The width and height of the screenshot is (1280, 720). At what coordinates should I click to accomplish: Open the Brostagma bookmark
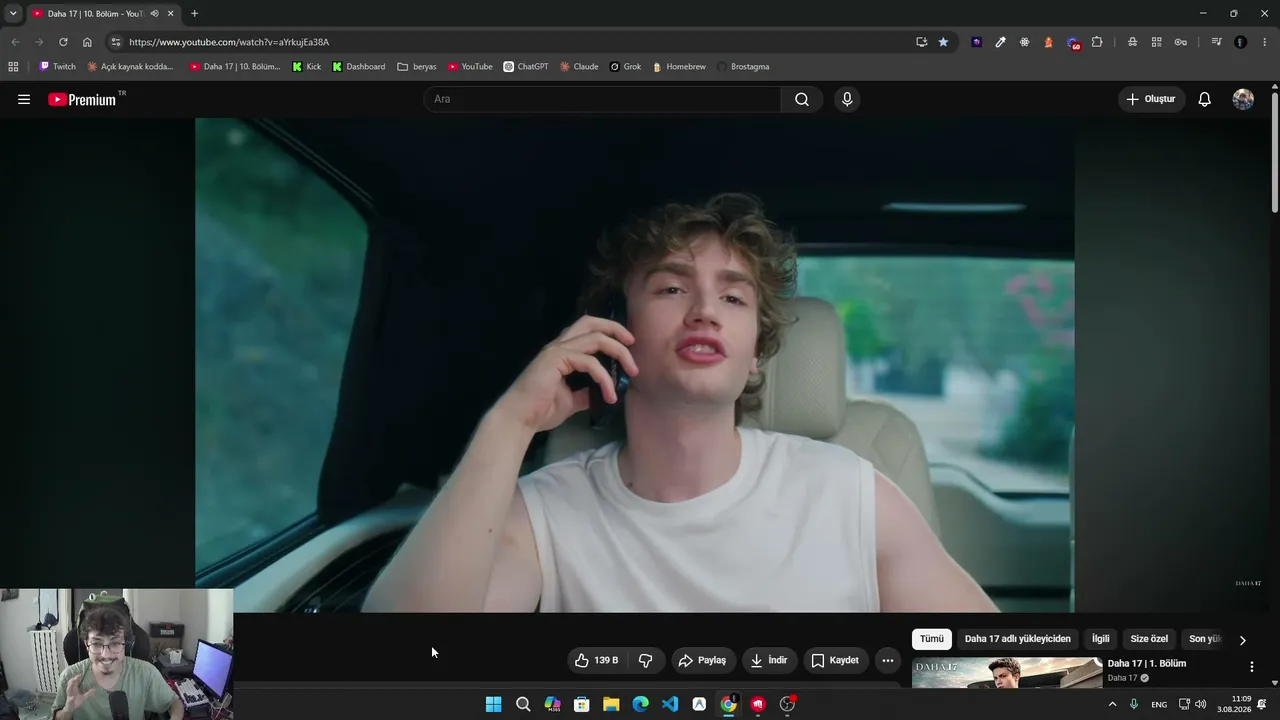tap(743, 67)
